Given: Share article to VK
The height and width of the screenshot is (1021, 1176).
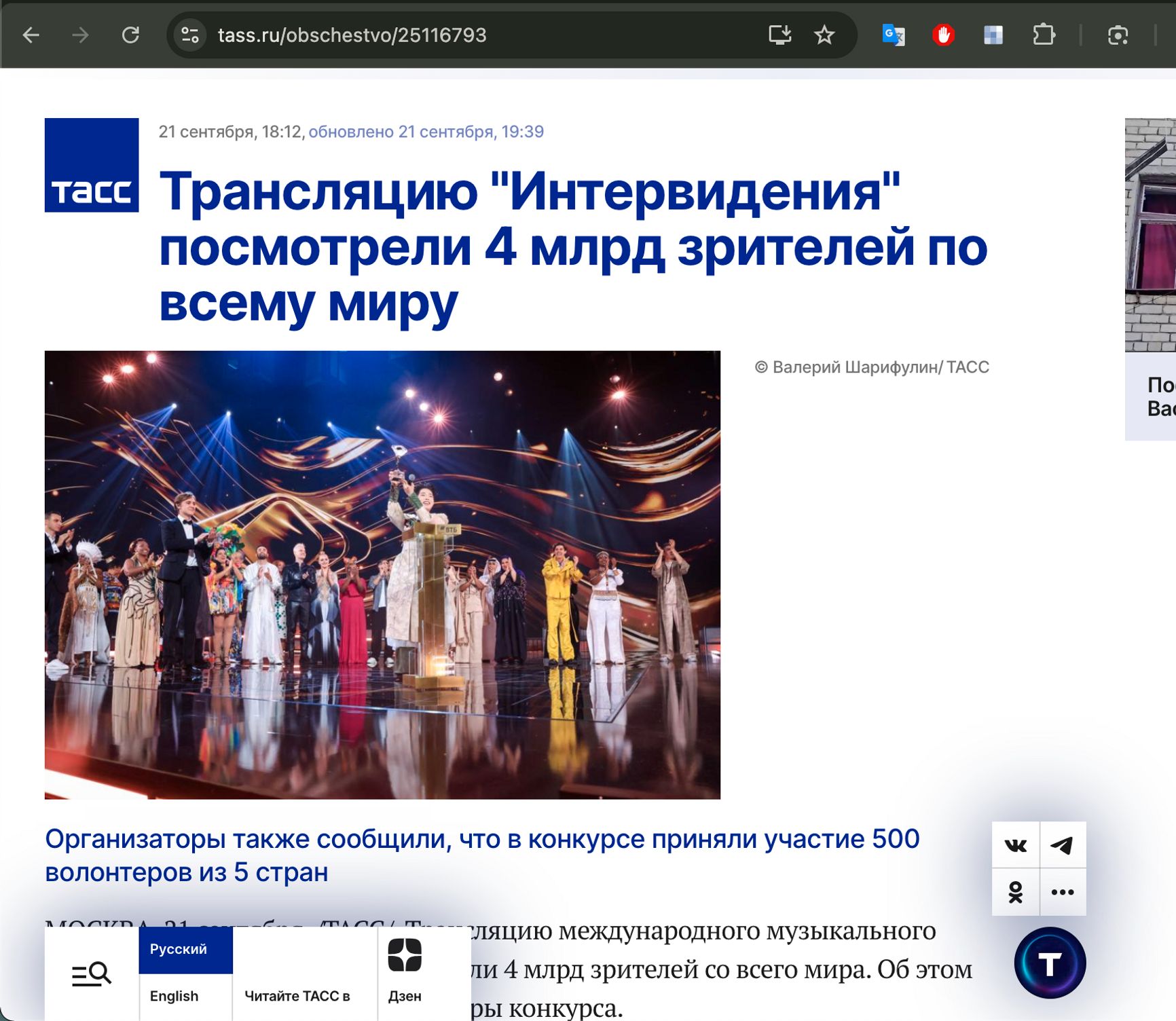Looking at the screenshot, I should point(1015,845).
